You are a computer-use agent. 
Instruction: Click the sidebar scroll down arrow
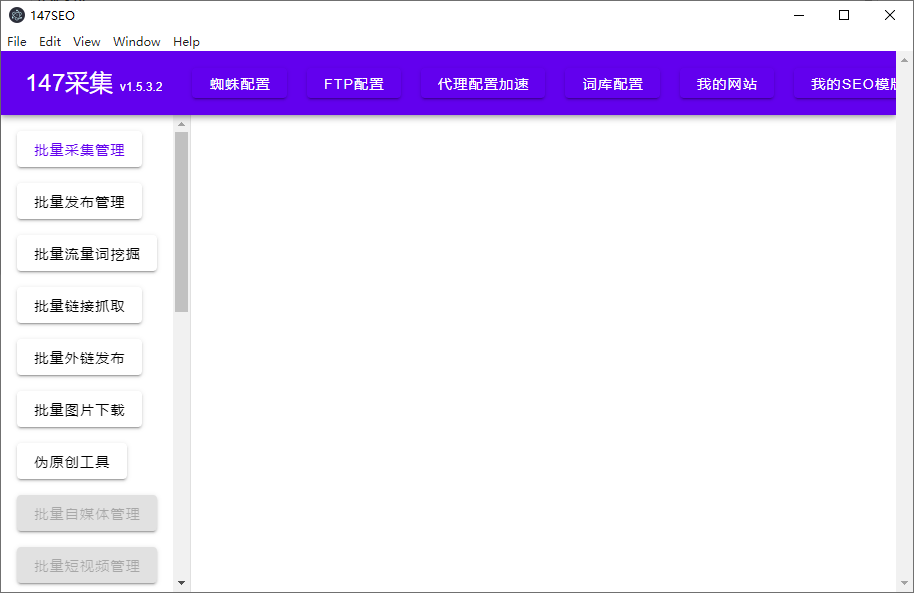pos(181,582)
